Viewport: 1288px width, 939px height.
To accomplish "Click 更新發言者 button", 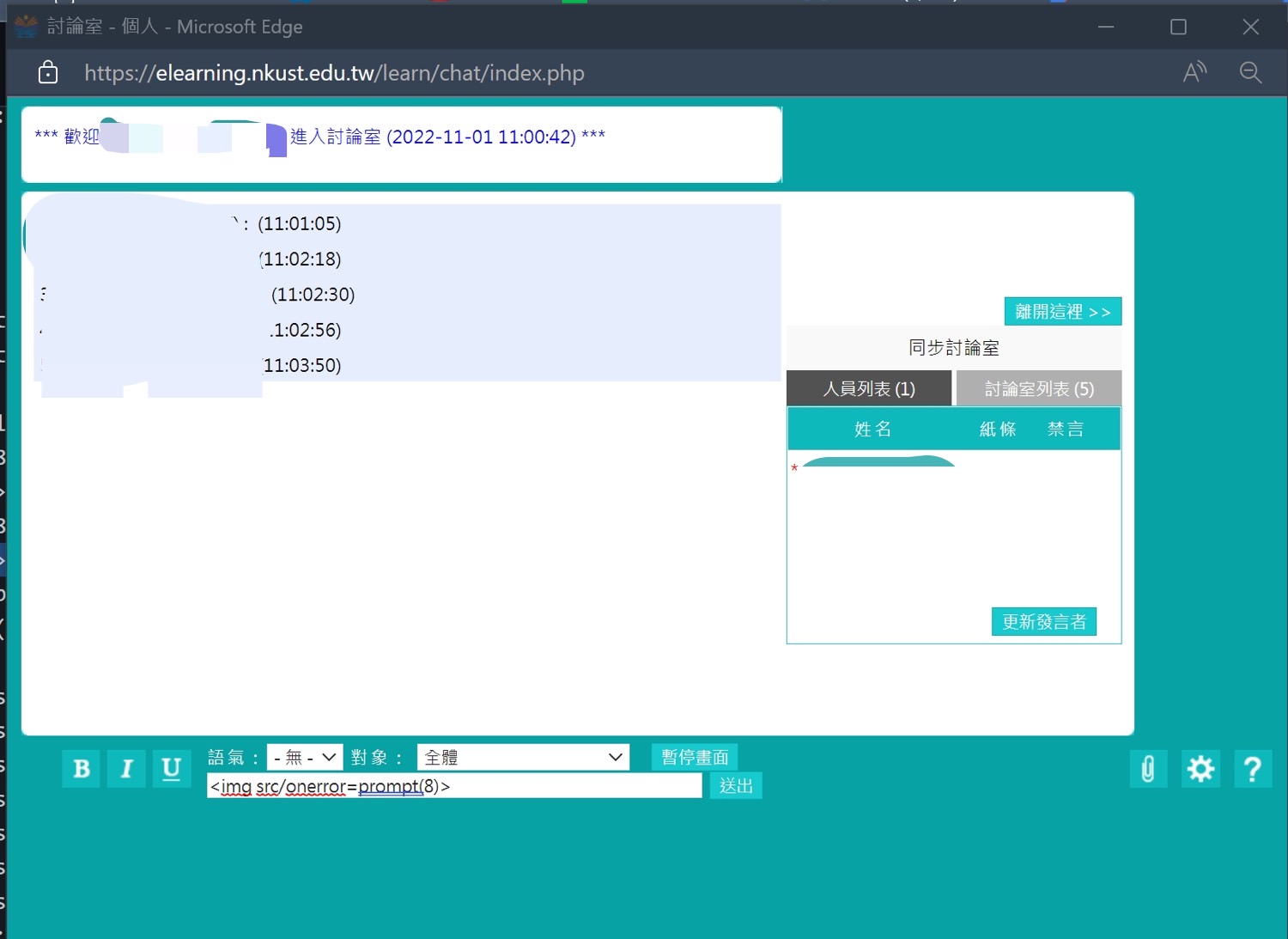I will (x=1044, y=621).
